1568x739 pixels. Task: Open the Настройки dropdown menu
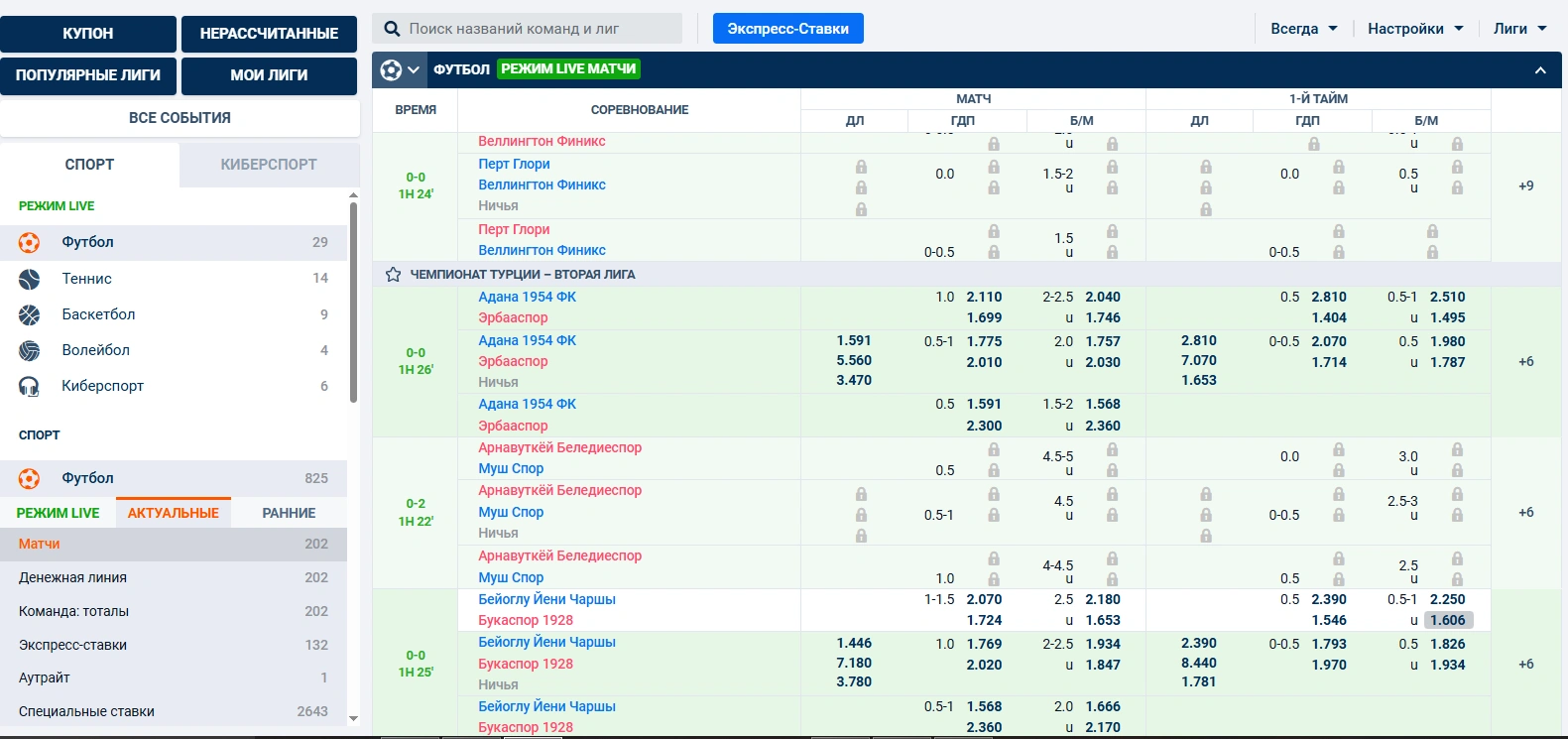pyautogui.click(x=1414, y=29)
